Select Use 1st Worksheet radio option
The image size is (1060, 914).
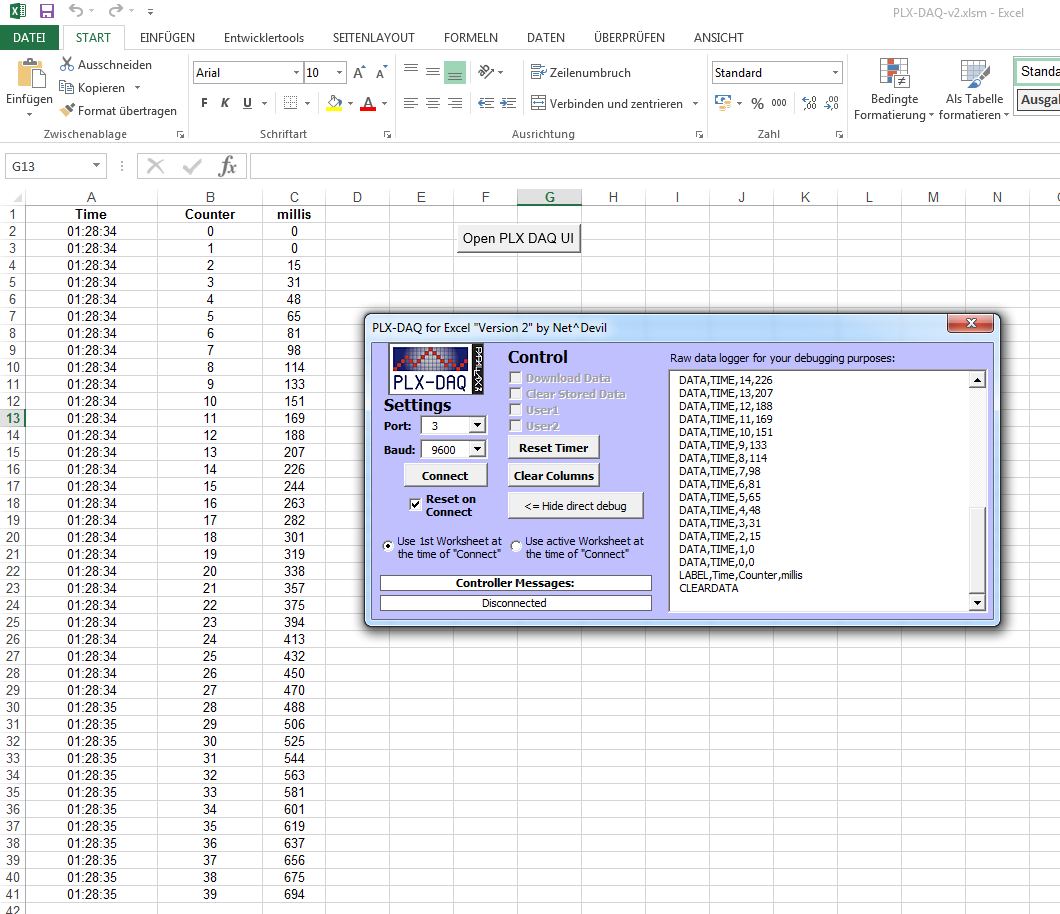pyautogui.click(x=388, y=546)
